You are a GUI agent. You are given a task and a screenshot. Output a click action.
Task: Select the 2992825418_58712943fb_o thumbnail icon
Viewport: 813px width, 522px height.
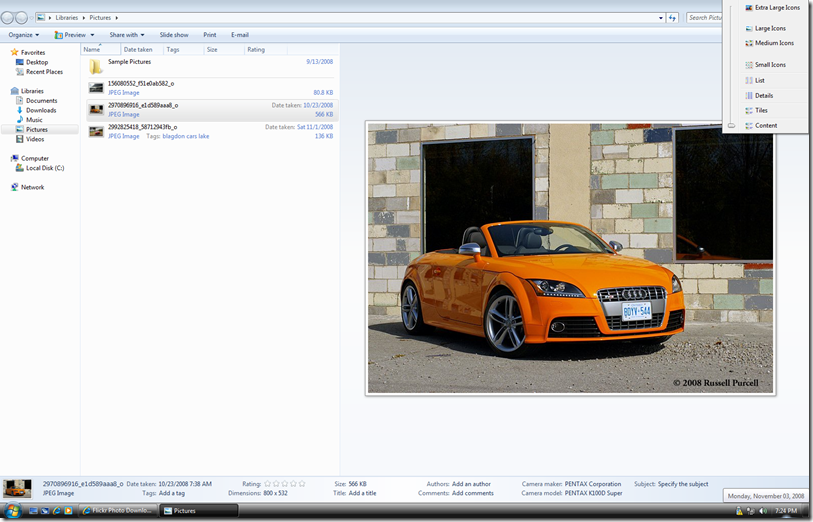tap(96, 131)
